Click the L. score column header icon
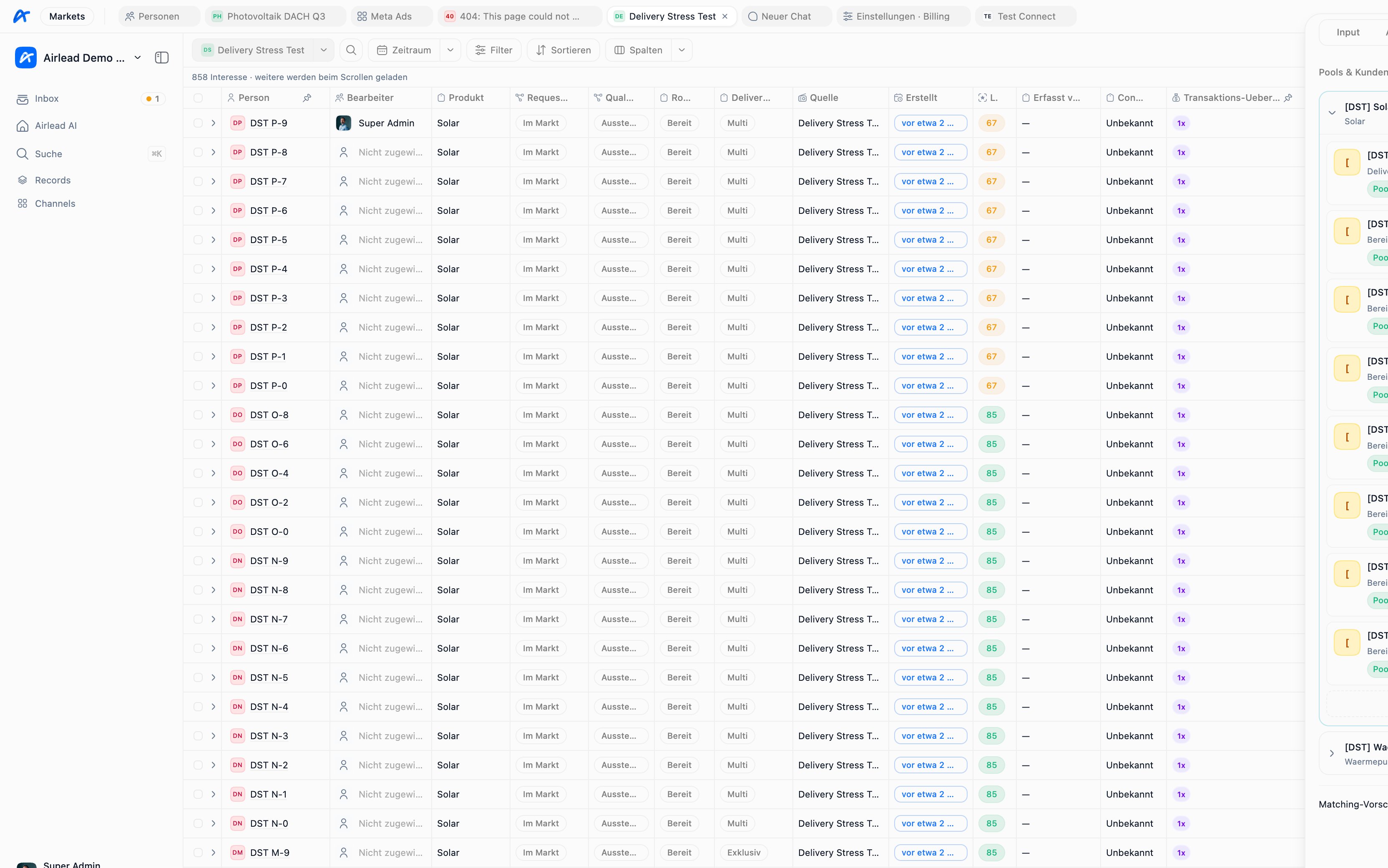Viewport: 1388px width, 868px height. (x=983, y=98)
